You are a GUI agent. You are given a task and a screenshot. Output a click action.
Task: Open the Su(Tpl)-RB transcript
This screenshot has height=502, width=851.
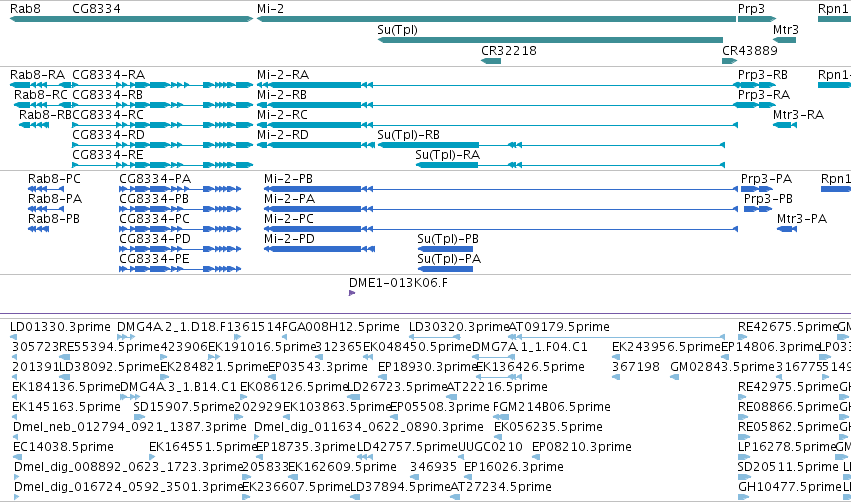pos(551,145)
